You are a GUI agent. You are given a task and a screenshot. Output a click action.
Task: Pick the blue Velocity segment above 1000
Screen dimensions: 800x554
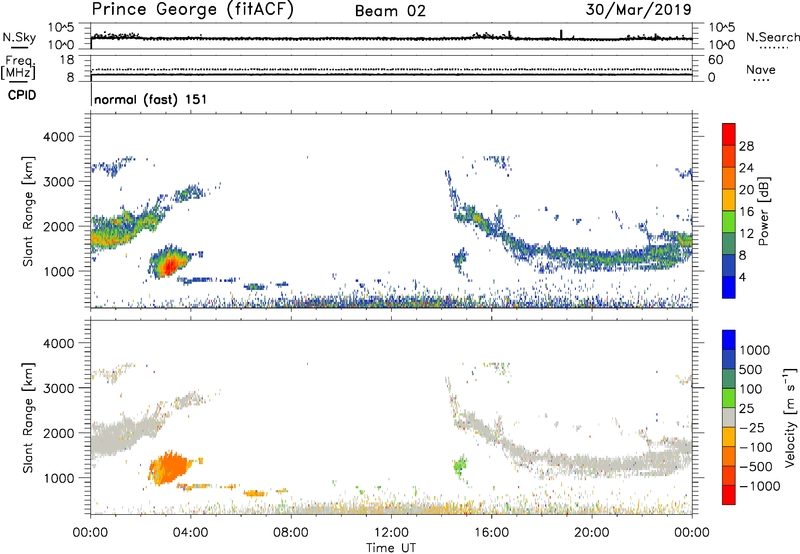pos(729,340)
